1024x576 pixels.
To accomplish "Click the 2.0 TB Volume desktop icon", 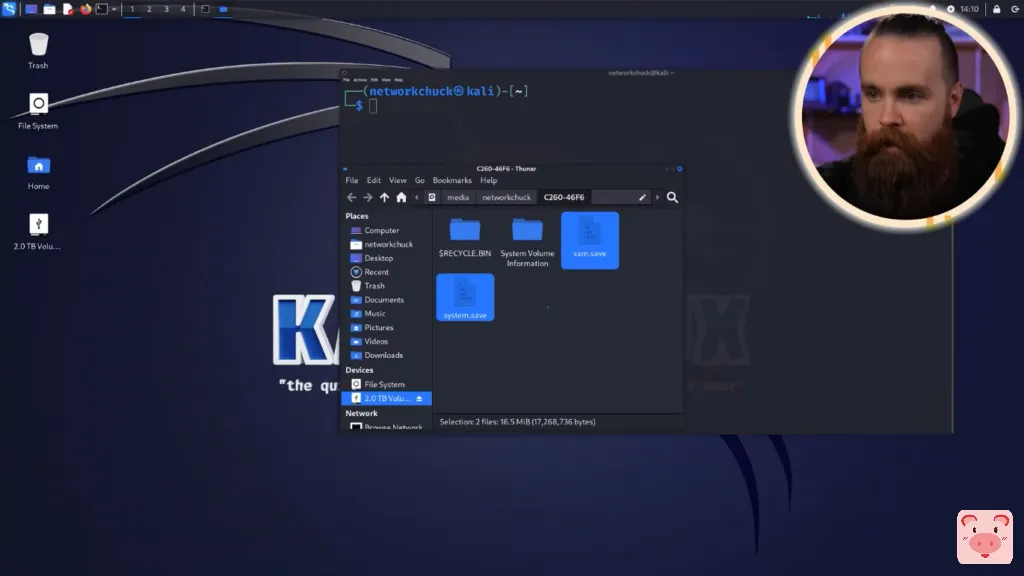I will (x=37, y=232).
